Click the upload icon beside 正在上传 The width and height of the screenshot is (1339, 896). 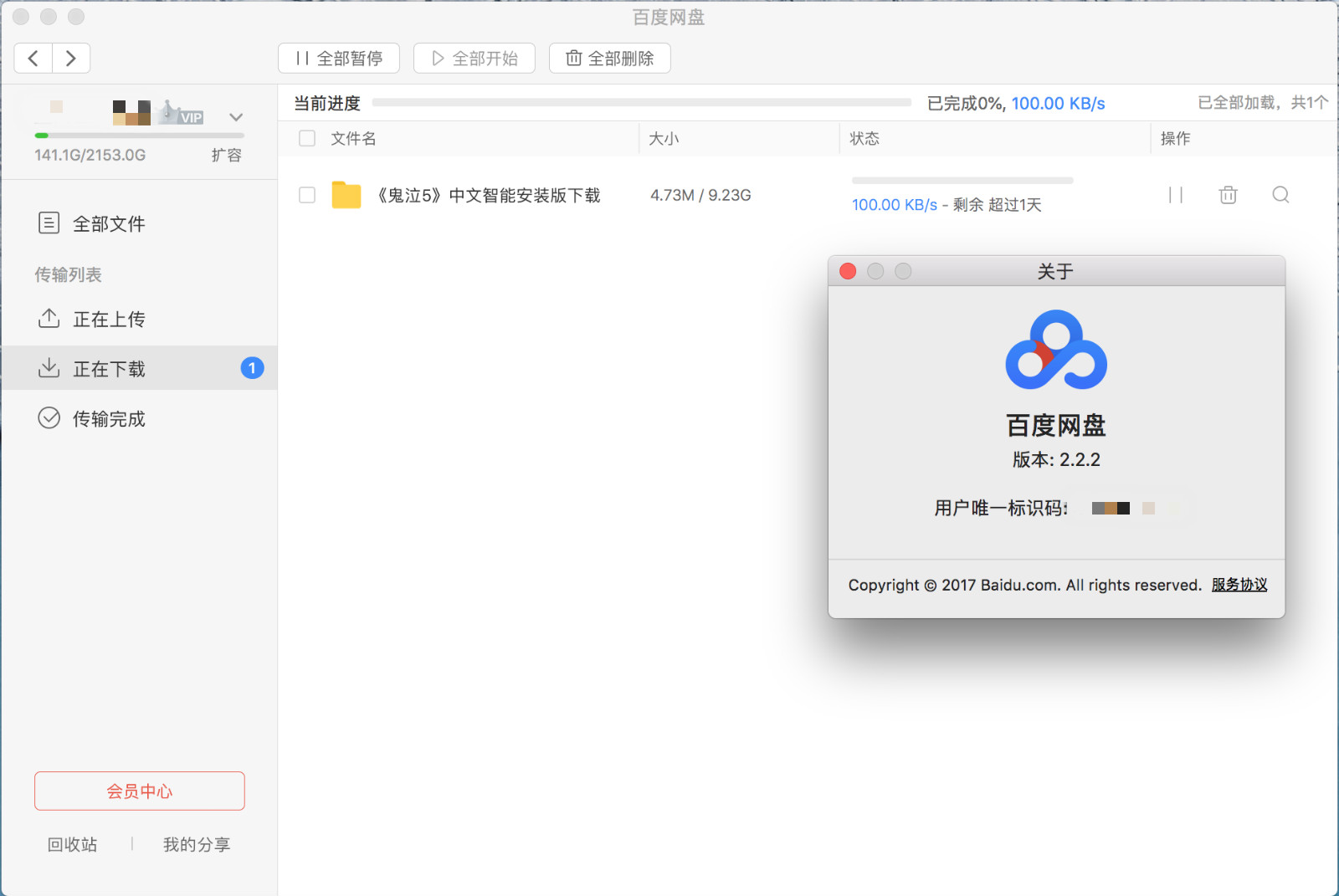tap(49, 319)
